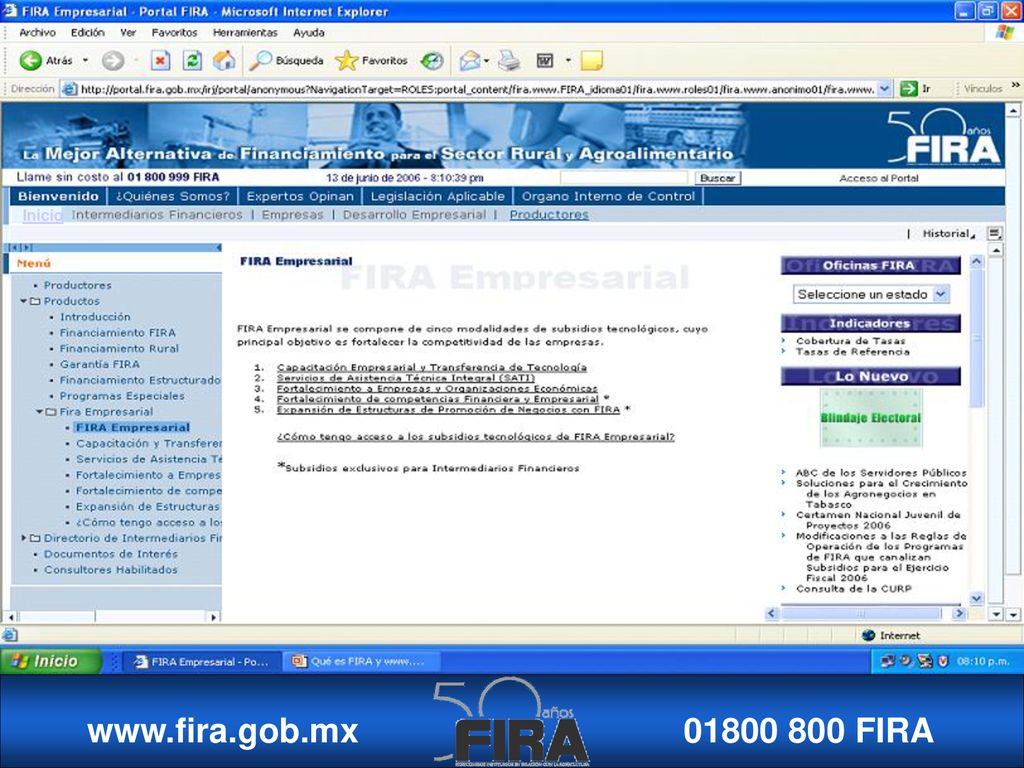Switch to Qué es FIRA taskbar window
The image size is (1024, 768).
tap(362, 662)
